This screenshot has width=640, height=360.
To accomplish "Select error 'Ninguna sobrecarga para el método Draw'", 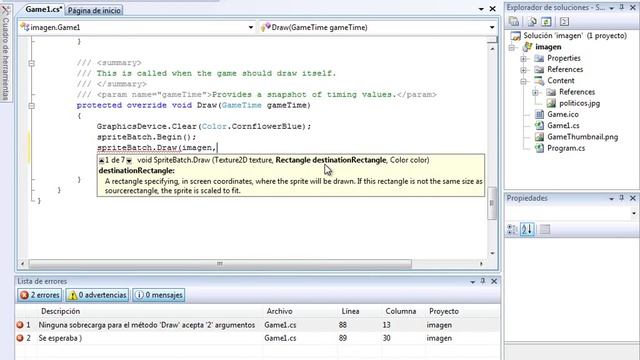I will (257, 325).
